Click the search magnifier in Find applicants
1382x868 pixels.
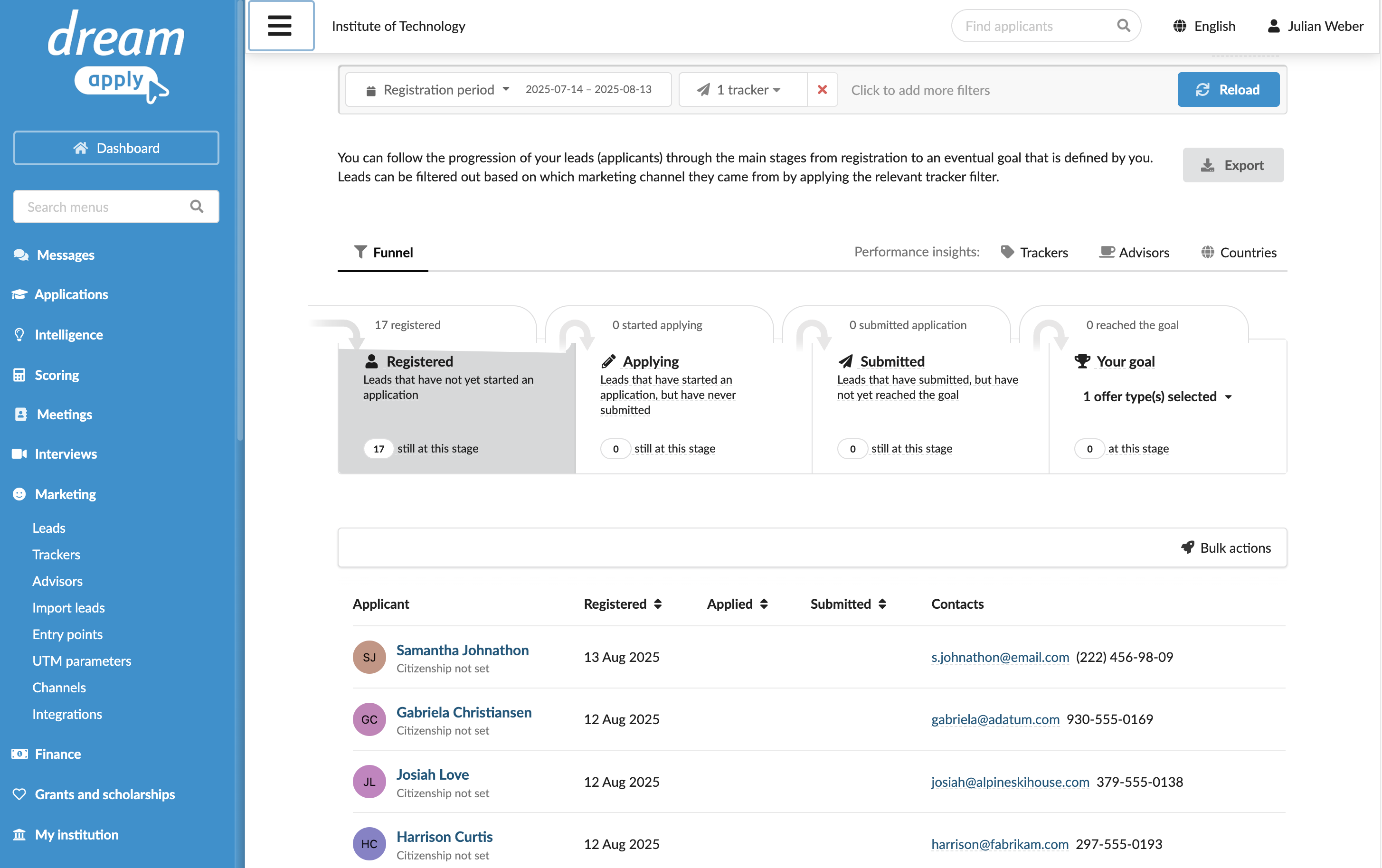pyautogui.click(x=1123, y=26)
